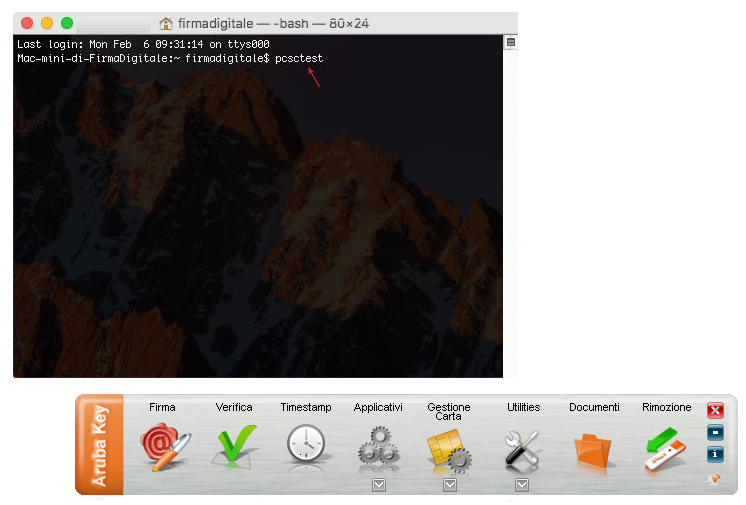Expand the dropdown arrow under Applicativi
This screenshot has height=505, width=746.
coord(379,485)
